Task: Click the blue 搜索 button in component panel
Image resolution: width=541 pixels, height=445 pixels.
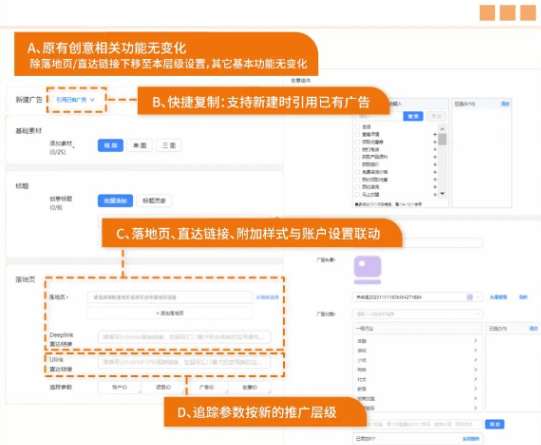Action: [x=413, y=116]
